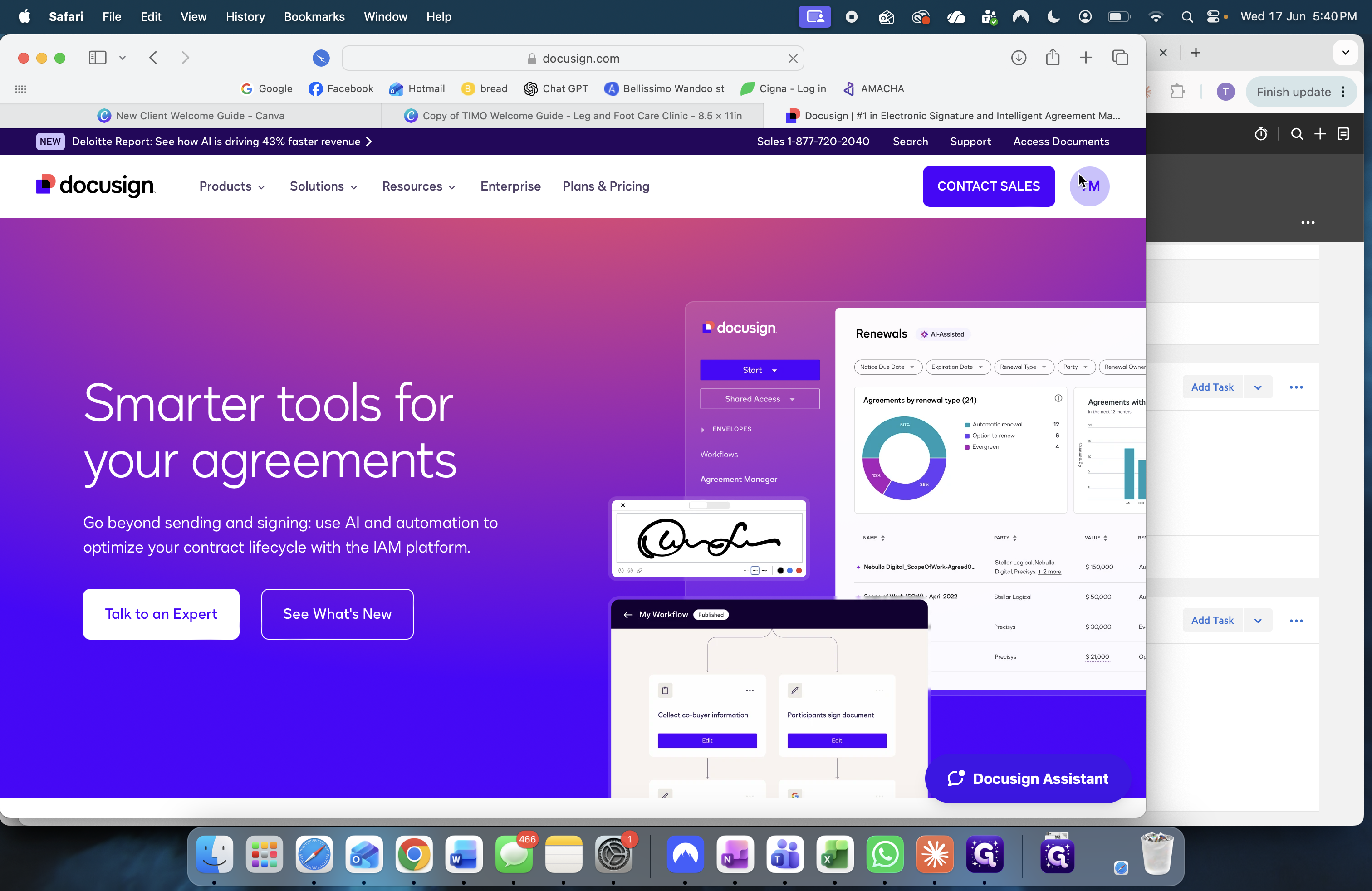
Task: Launch WhatsApp from the Dock
Action: (x=885, y=853)
